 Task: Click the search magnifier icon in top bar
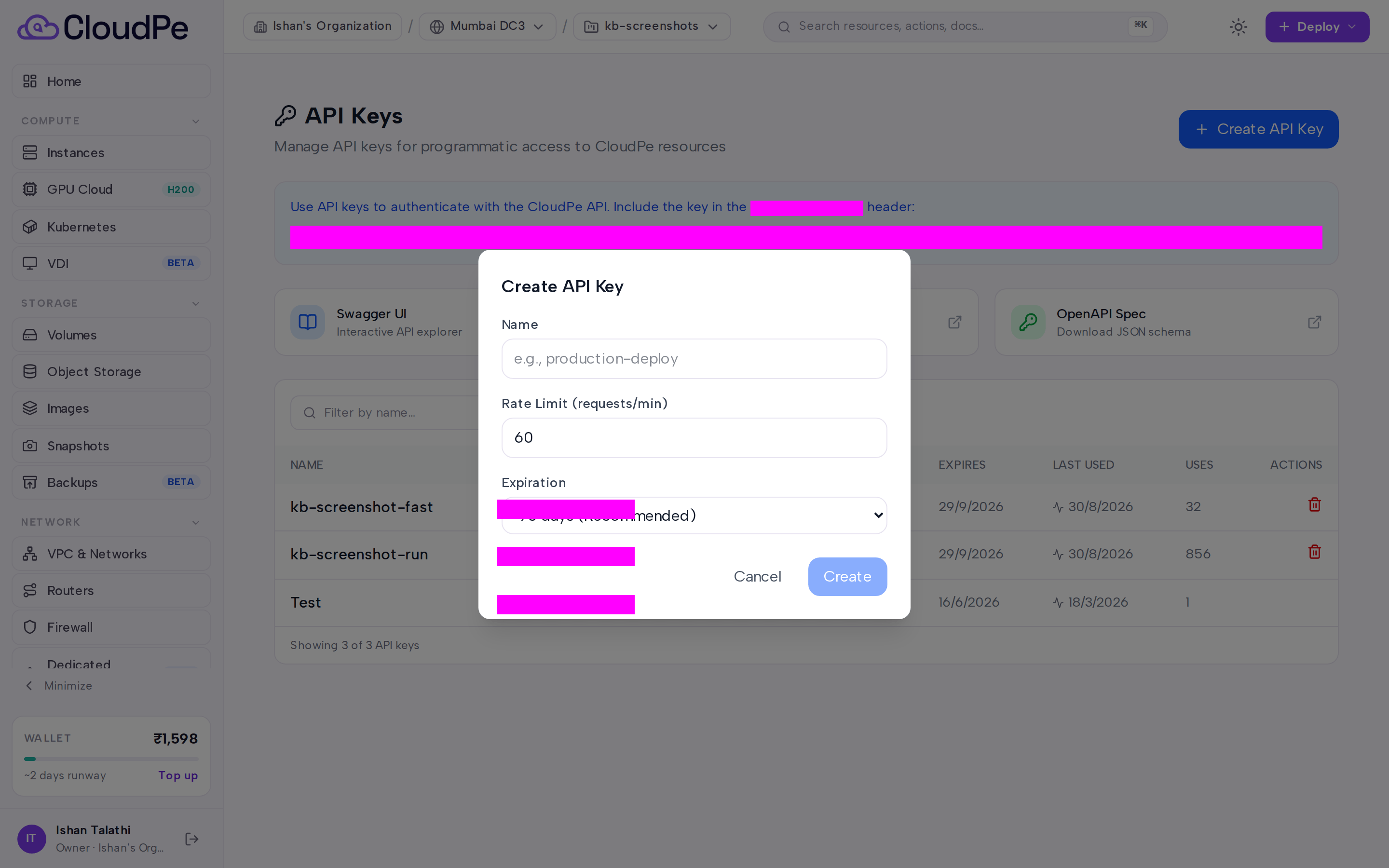click(784, 27)
